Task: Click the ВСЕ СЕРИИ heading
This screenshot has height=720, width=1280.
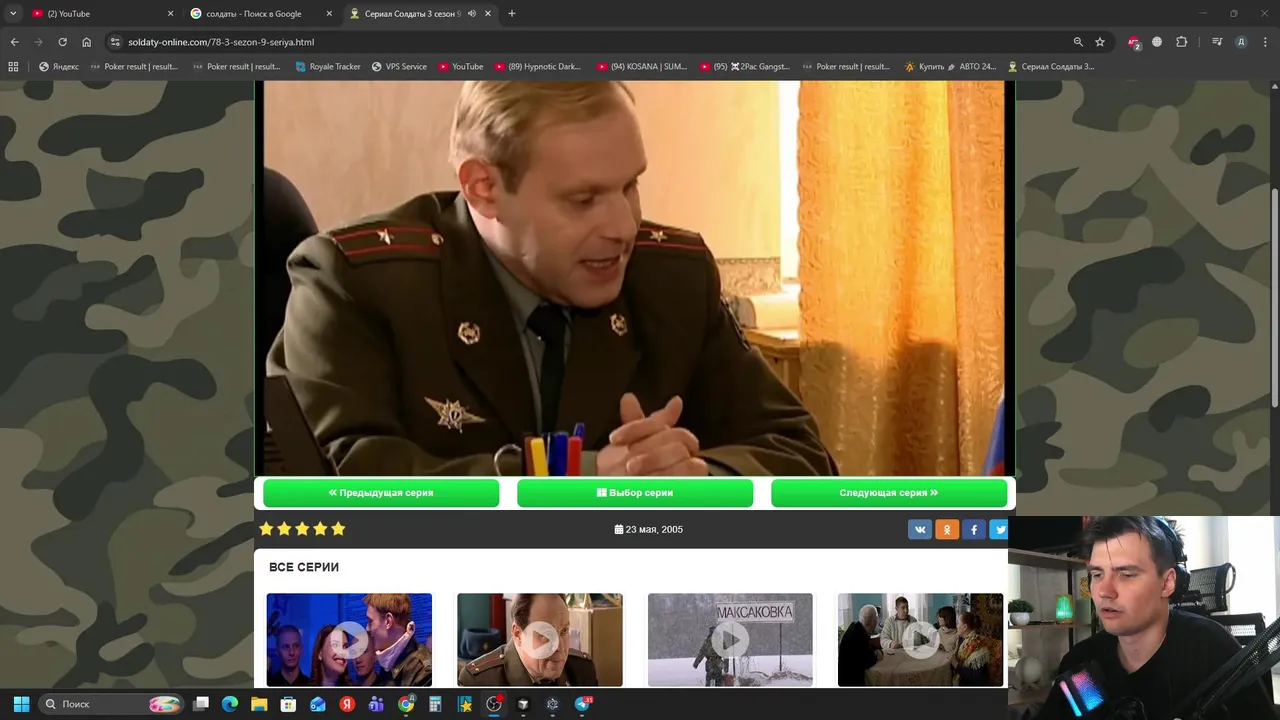Action: tap(304, 567)
